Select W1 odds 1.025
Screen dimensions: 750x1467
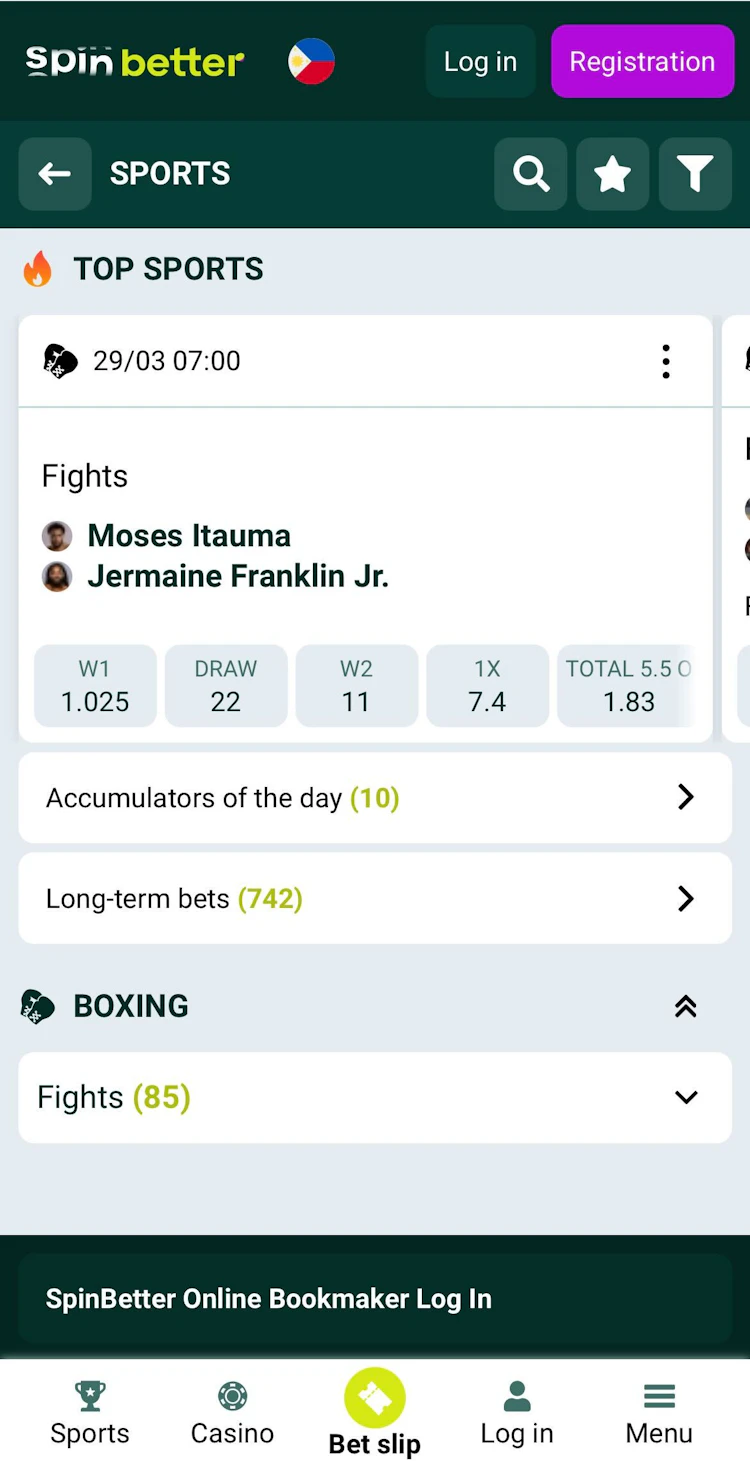click(95, 686)
